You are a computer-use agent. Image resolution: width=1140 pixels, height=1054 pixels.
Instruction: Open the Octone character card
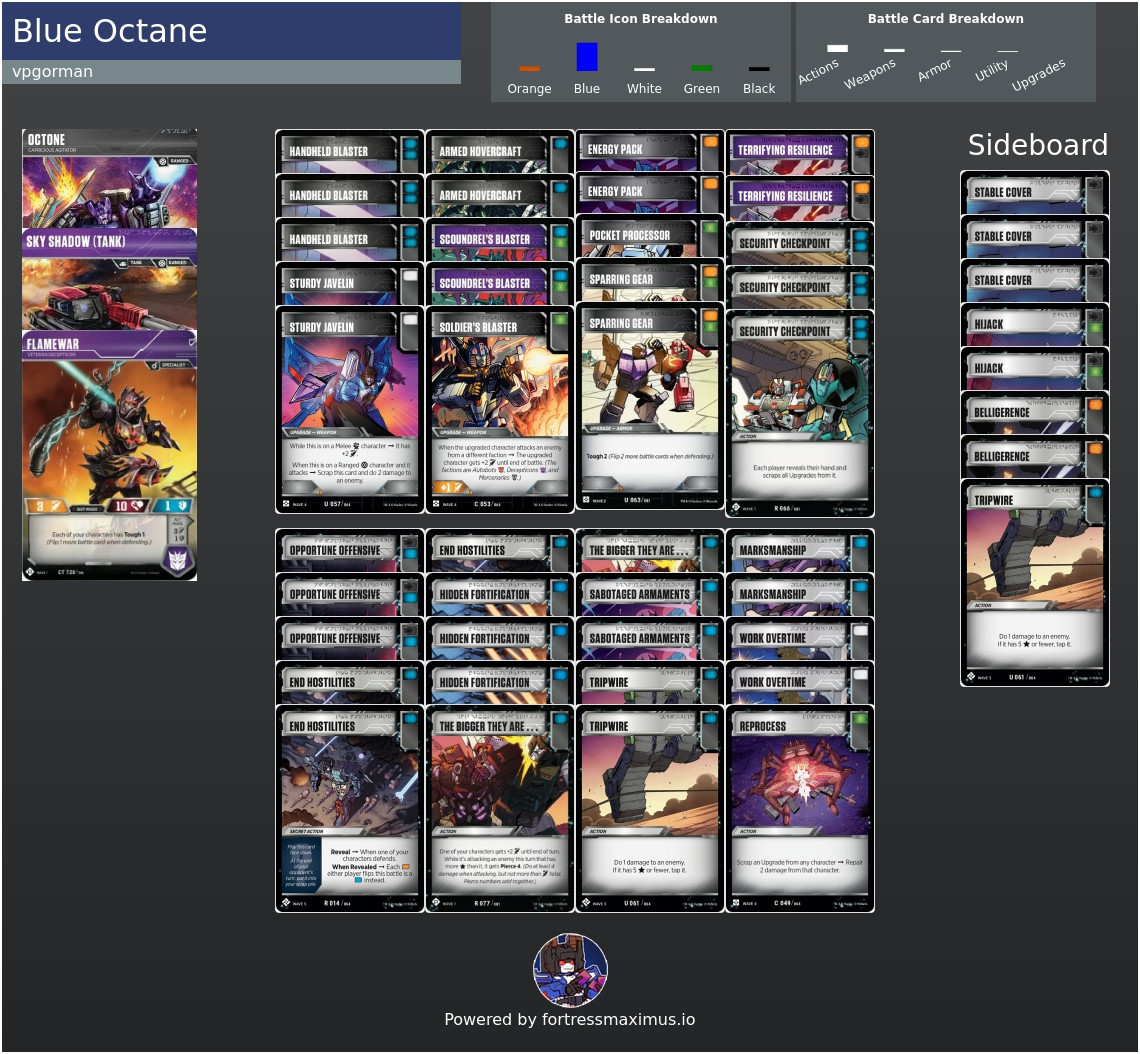(x=109, y=179)
